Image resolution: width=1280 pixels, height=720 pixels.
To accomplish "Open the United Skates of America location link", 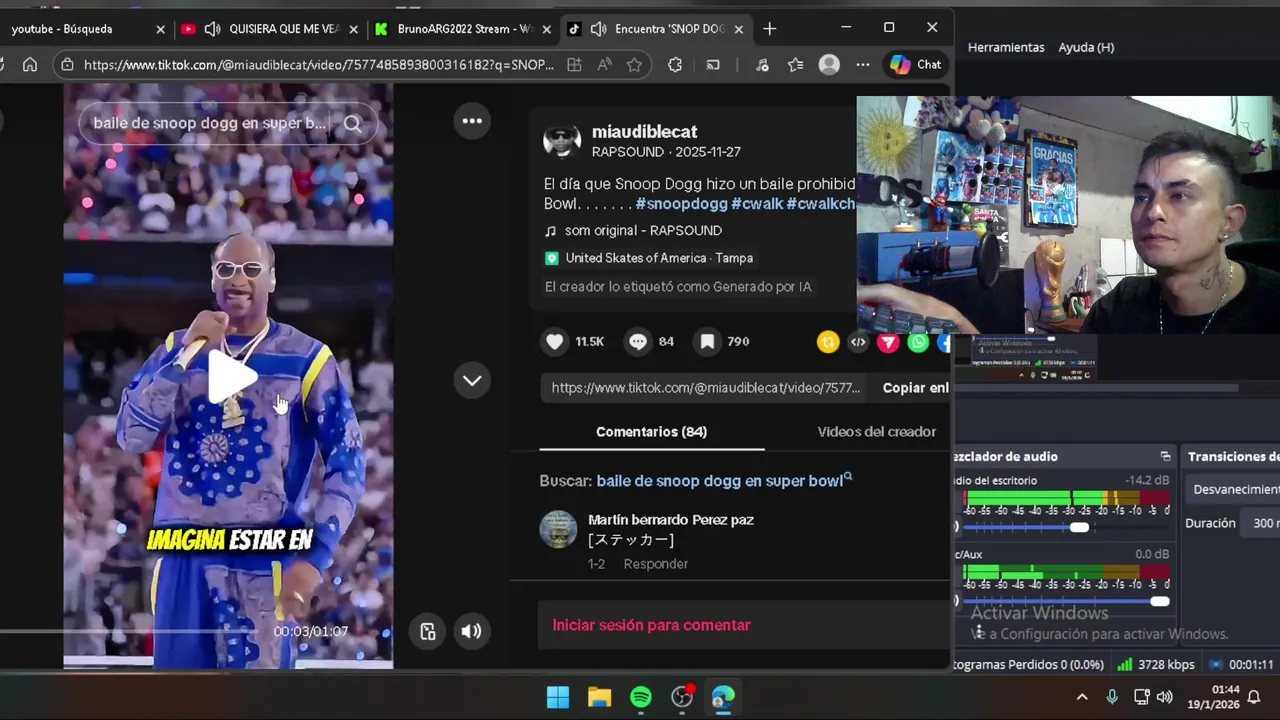I will tap(659, 258).
